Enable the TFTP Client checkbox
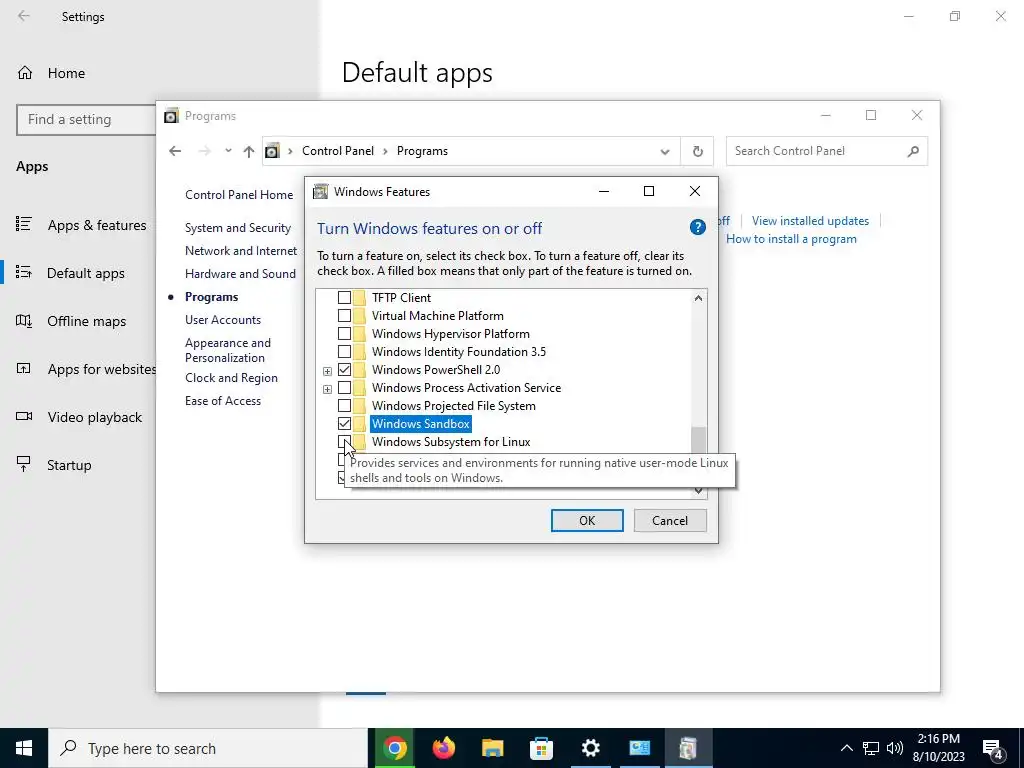1024x768 pixels. pos(344,298)
